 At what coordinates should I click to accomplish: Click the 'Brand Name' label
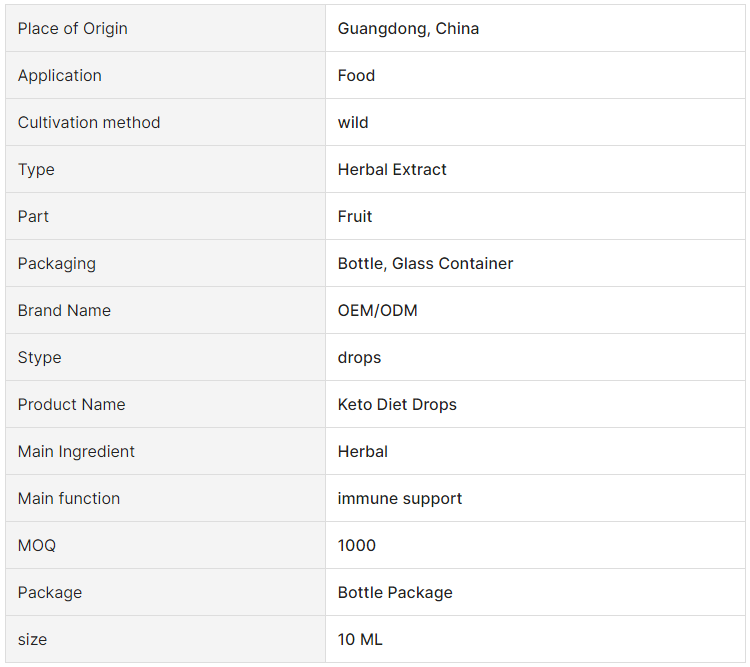(64, 310)
